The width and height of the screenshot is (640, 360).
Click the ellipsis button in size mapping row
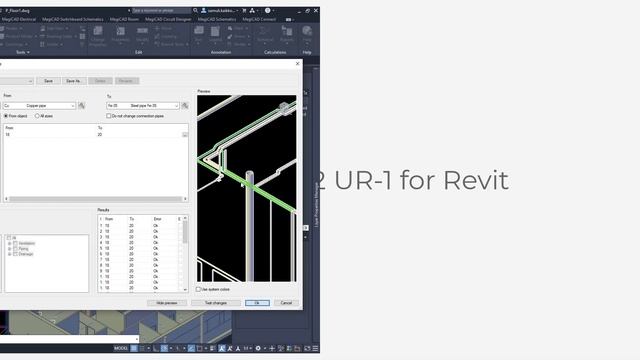185,134
